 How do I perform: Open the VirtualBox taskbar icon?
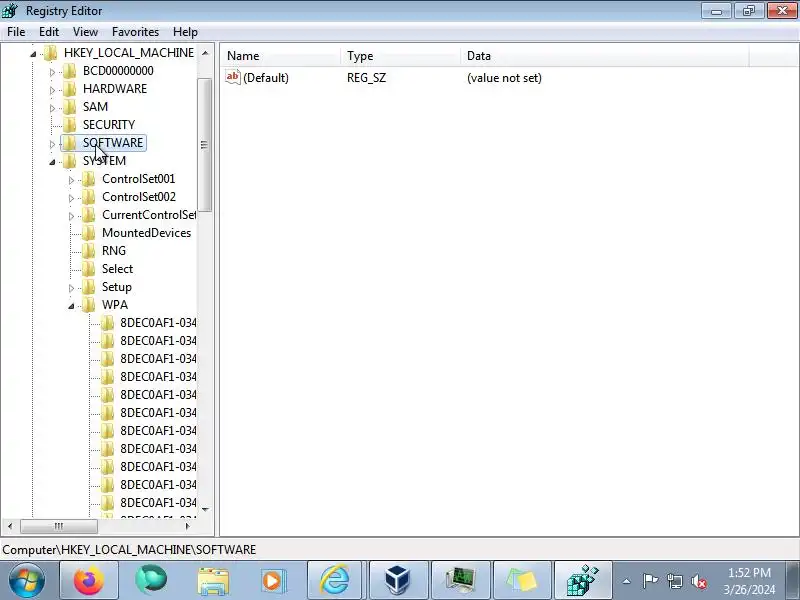[x=397, y=580]
